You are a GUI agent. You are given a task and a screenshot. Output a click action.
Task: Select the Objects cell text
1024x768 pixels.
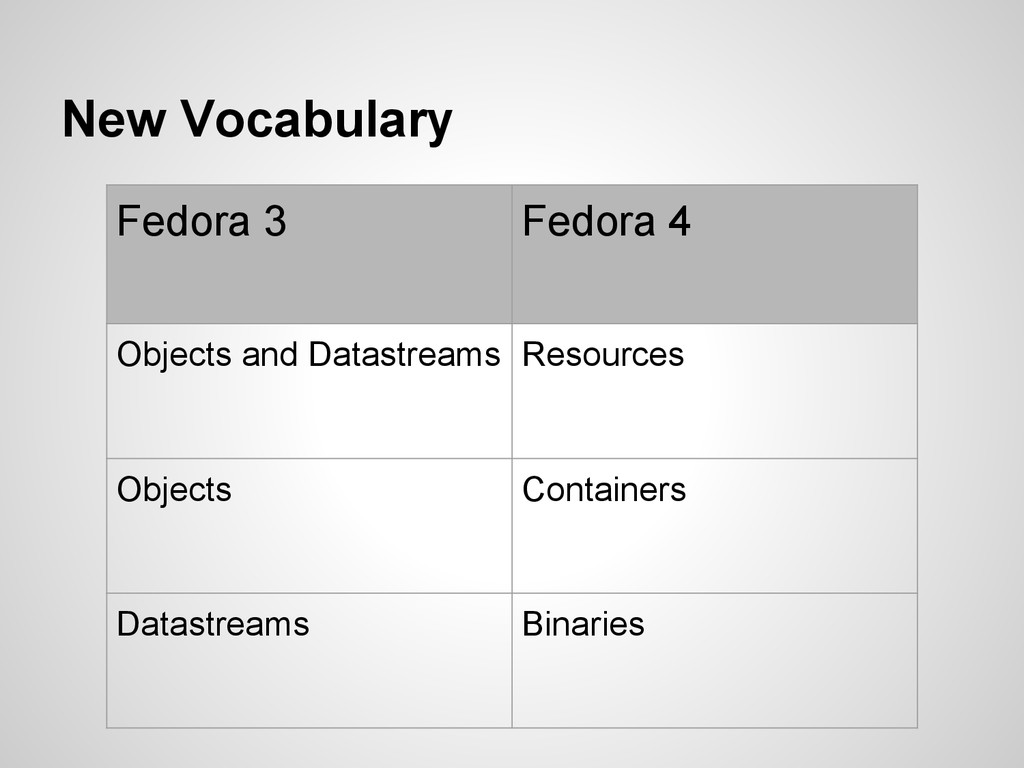(x=174, y=490)
